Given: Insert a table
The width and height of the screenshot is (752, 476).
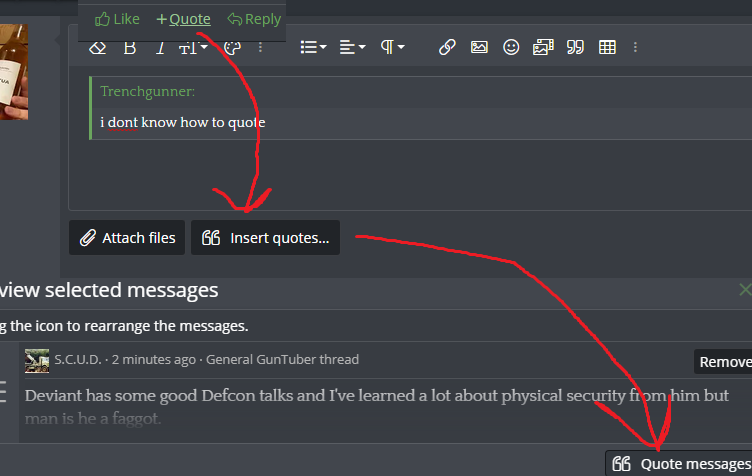Looking at the screenshot, I should [607, 47].
